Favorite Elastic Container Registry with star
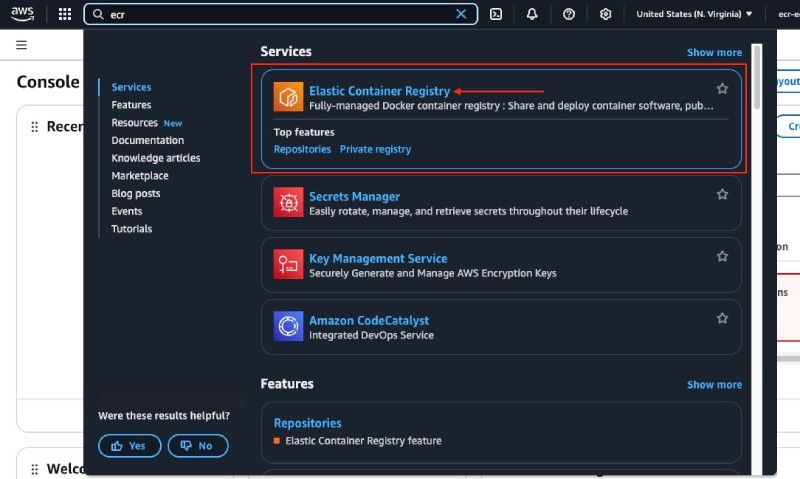800x479 pixels. point(722,89)
